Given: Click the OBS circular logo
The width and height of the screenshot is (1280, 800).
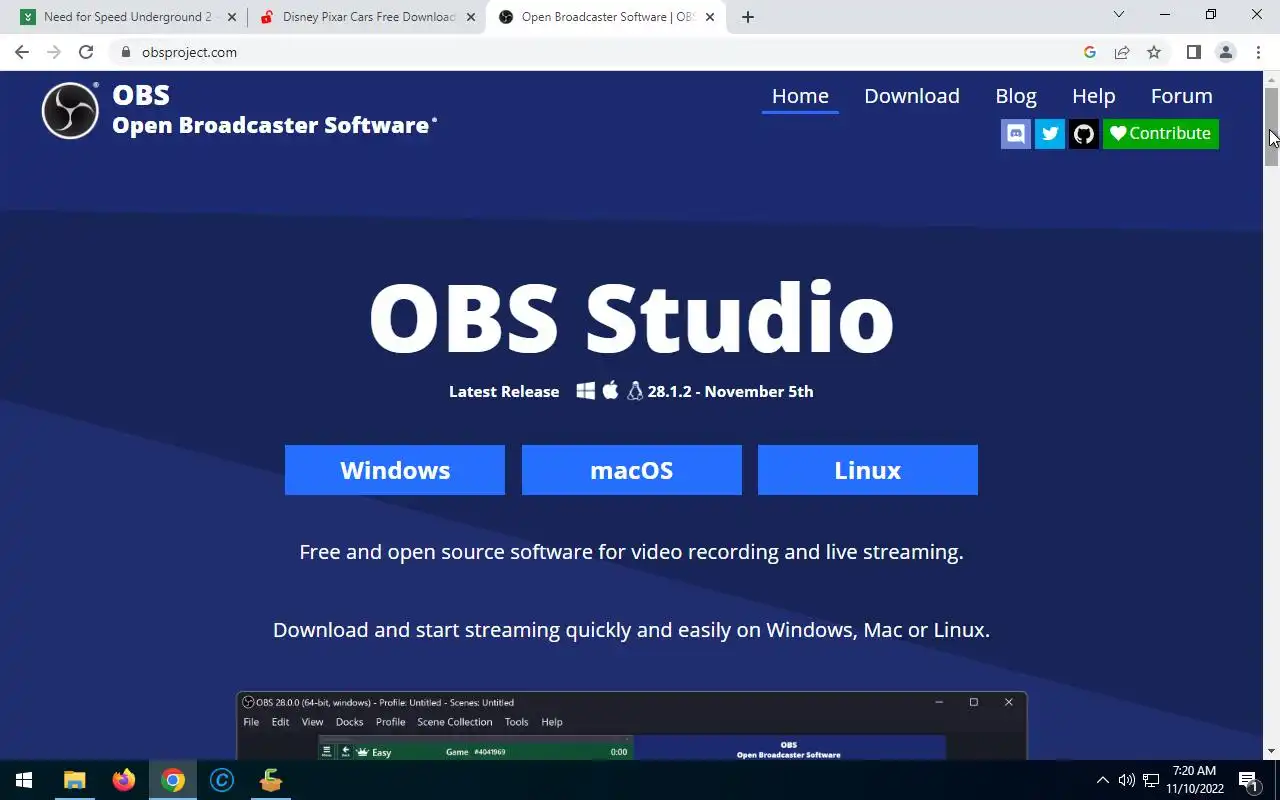Looking at the screenshot, I should coord(70,110).
